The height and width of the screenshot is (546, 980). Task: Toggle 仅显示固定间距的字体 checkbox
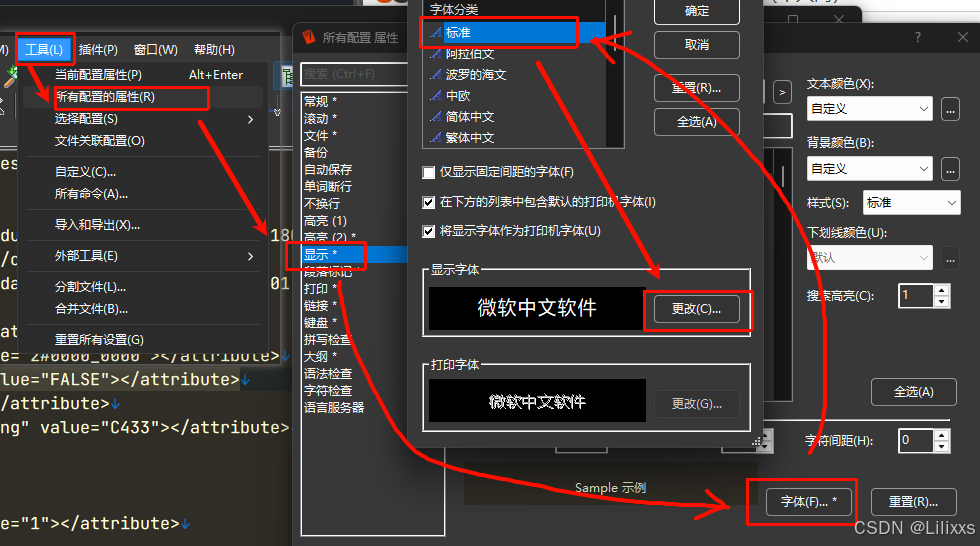(x=429, y=172)
